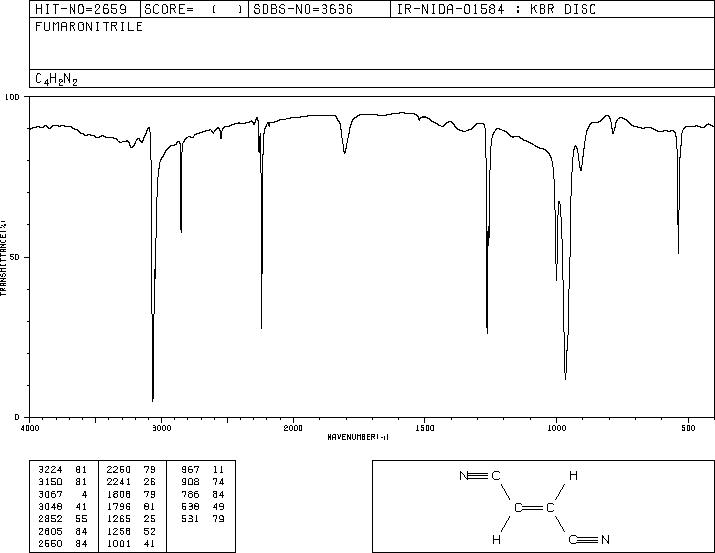Click transmittance value 11 beside 967
The image size is (715, 553).
click(x=218, y=469)
